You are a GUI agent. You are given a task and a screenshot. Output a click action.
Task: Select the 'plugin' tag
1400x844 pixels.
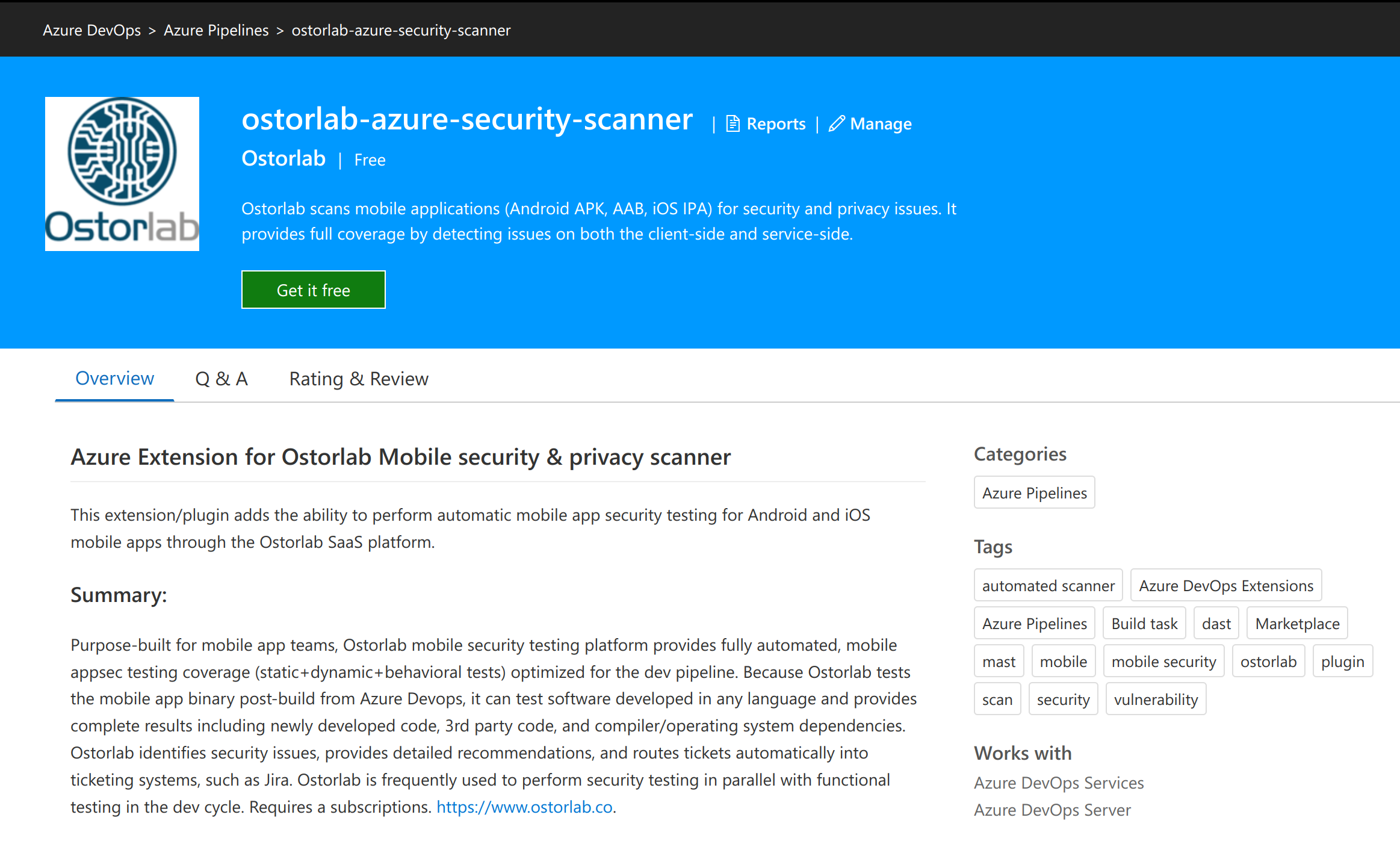click(x=1342, y=660)
